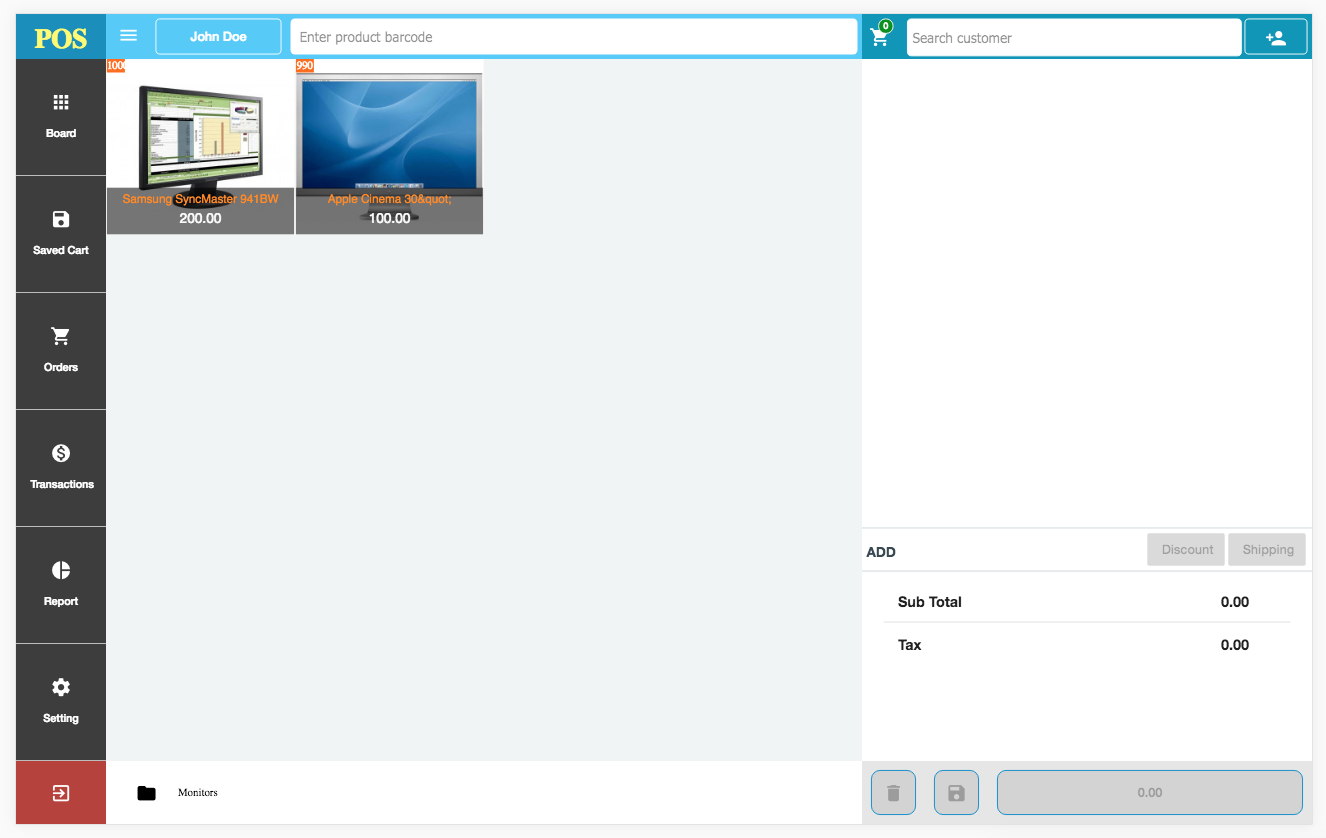Image resolution: width=1326 pixels, height=838 pixels.
Task: Click the John Doe user button
Action: (218, 37)
